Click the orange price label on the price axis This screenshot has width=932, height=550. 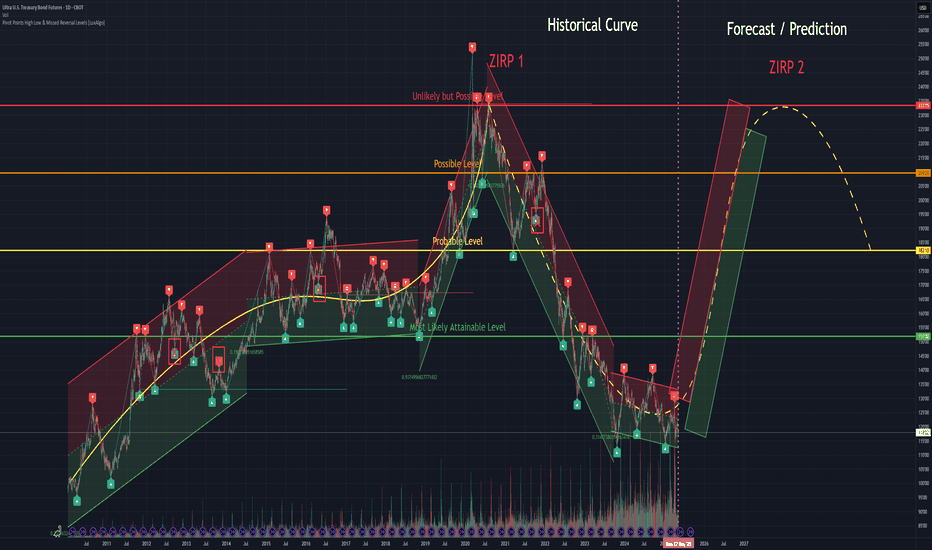923,173
